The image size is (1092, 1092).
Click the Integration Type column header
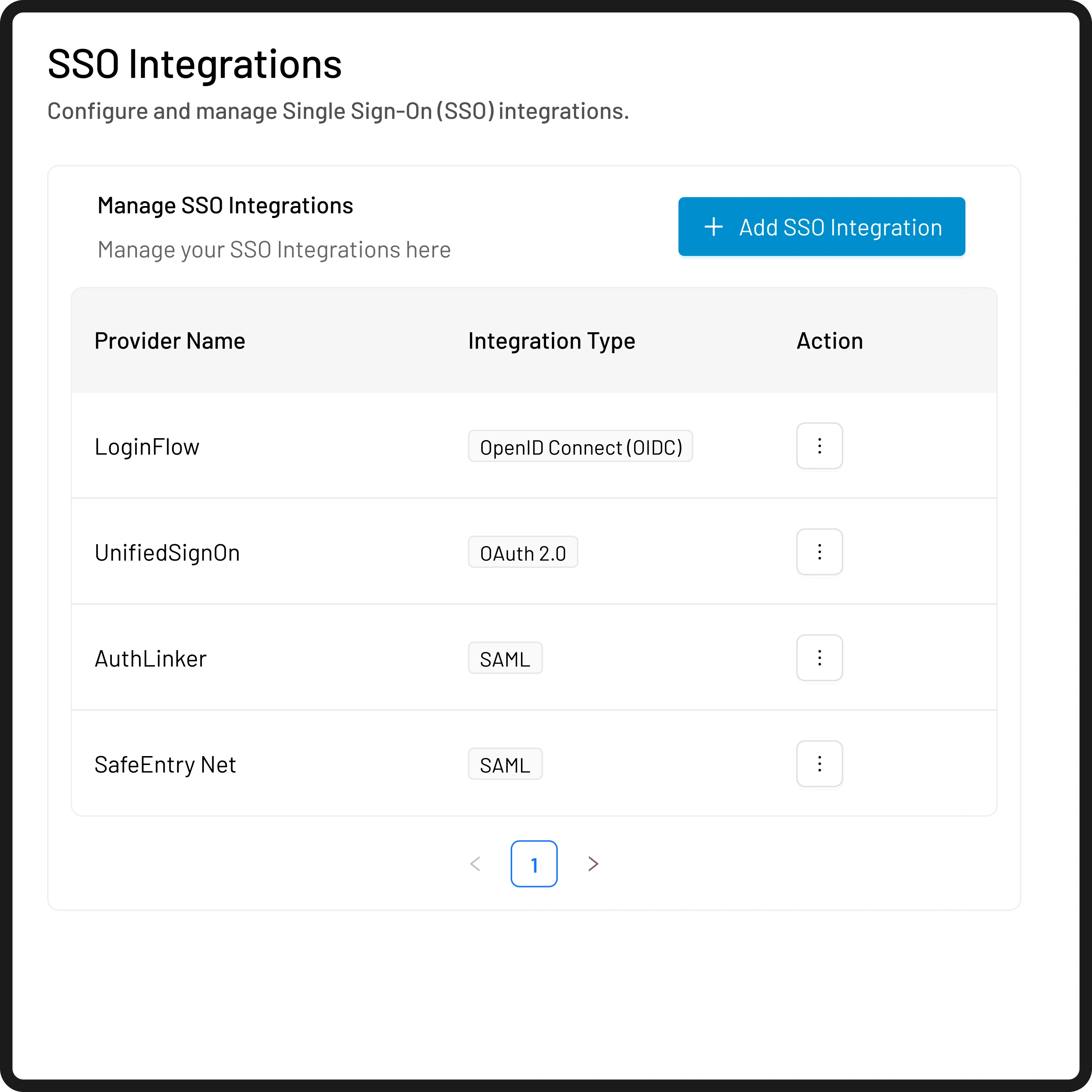[552, 341]
